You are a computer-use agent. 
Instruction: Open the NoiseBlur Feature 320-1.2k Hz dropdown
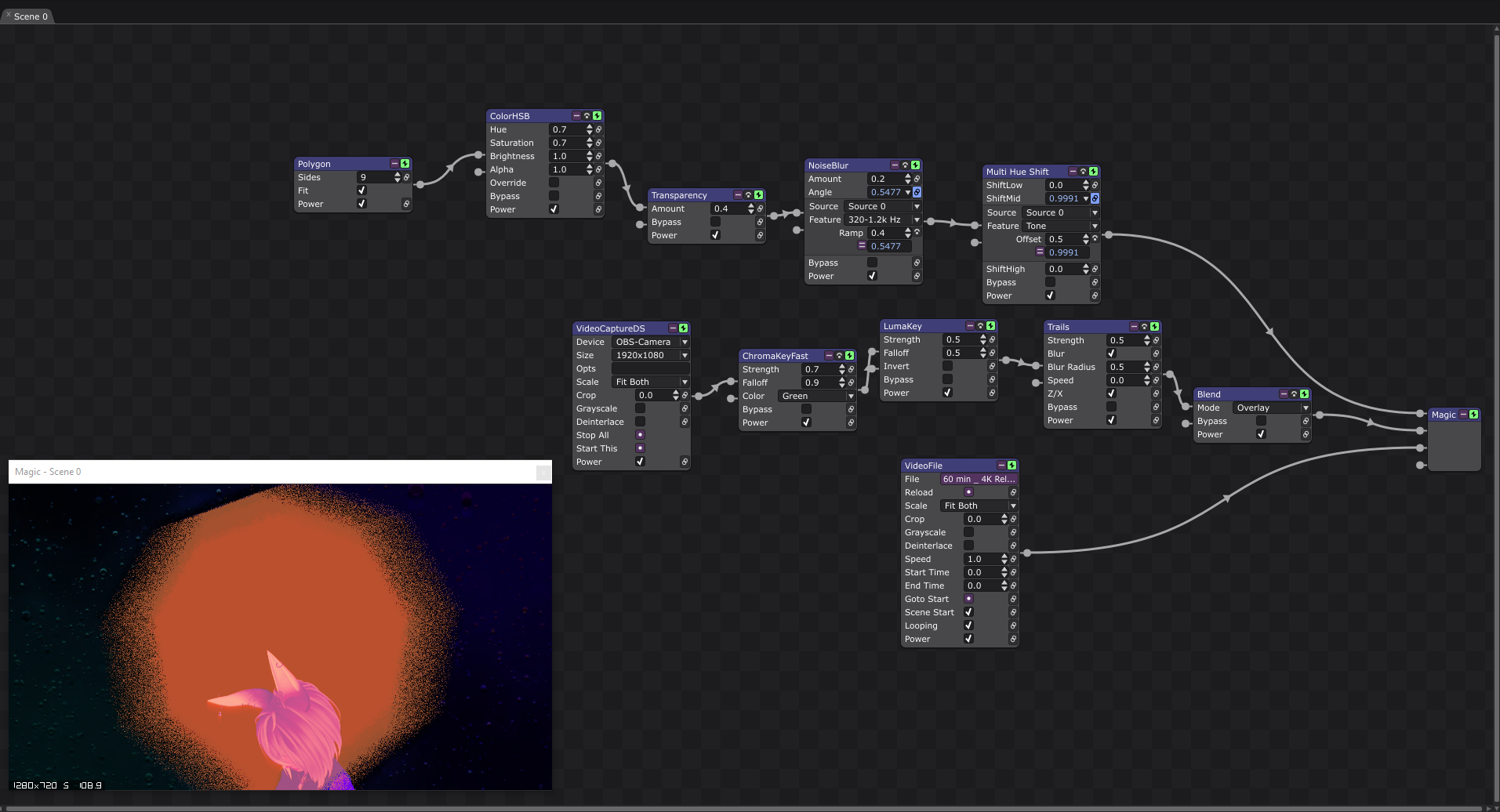(882, 219)
